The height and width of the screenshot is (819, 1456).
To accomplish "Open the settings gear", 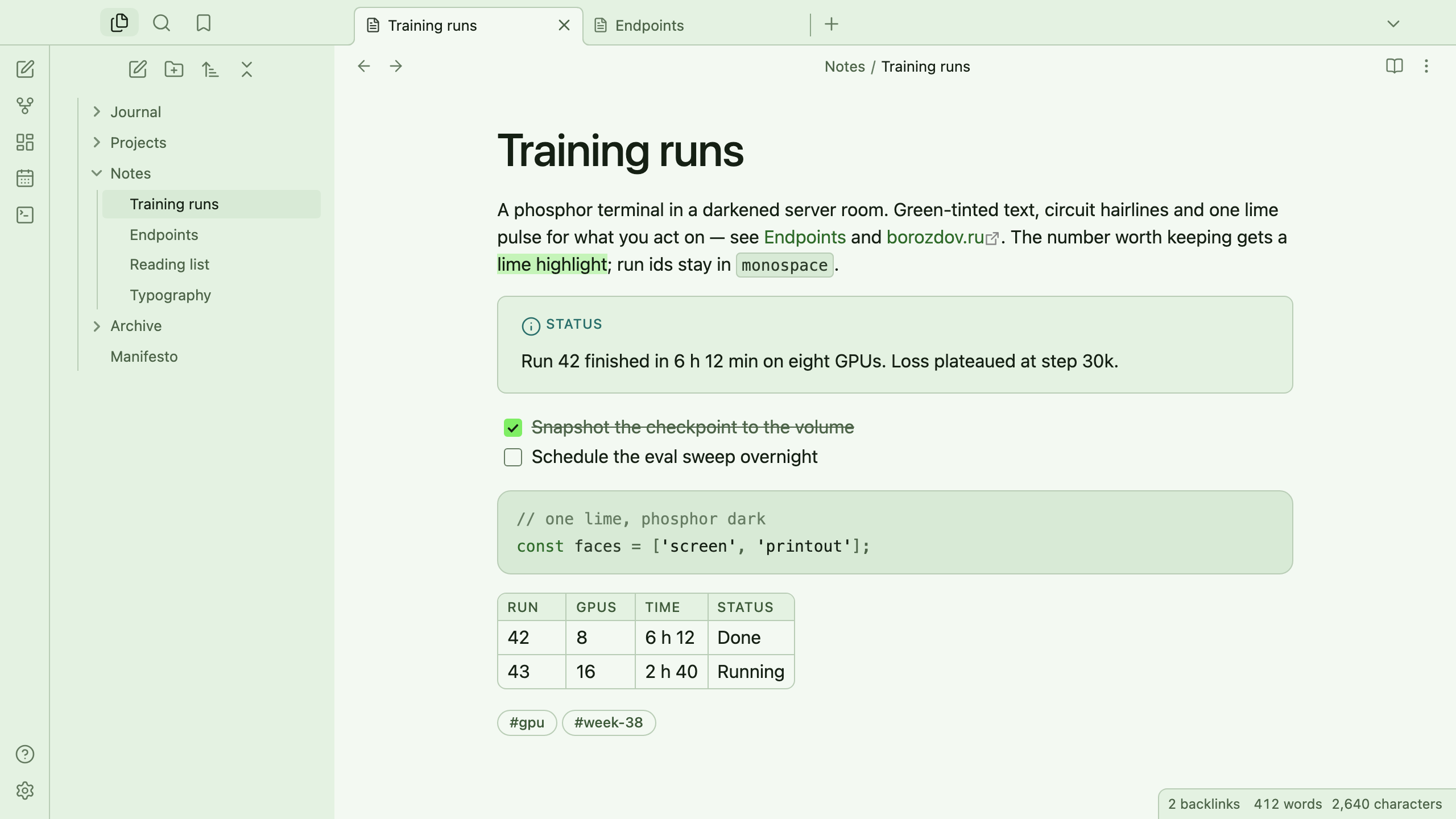I will [x=25, y=791].
